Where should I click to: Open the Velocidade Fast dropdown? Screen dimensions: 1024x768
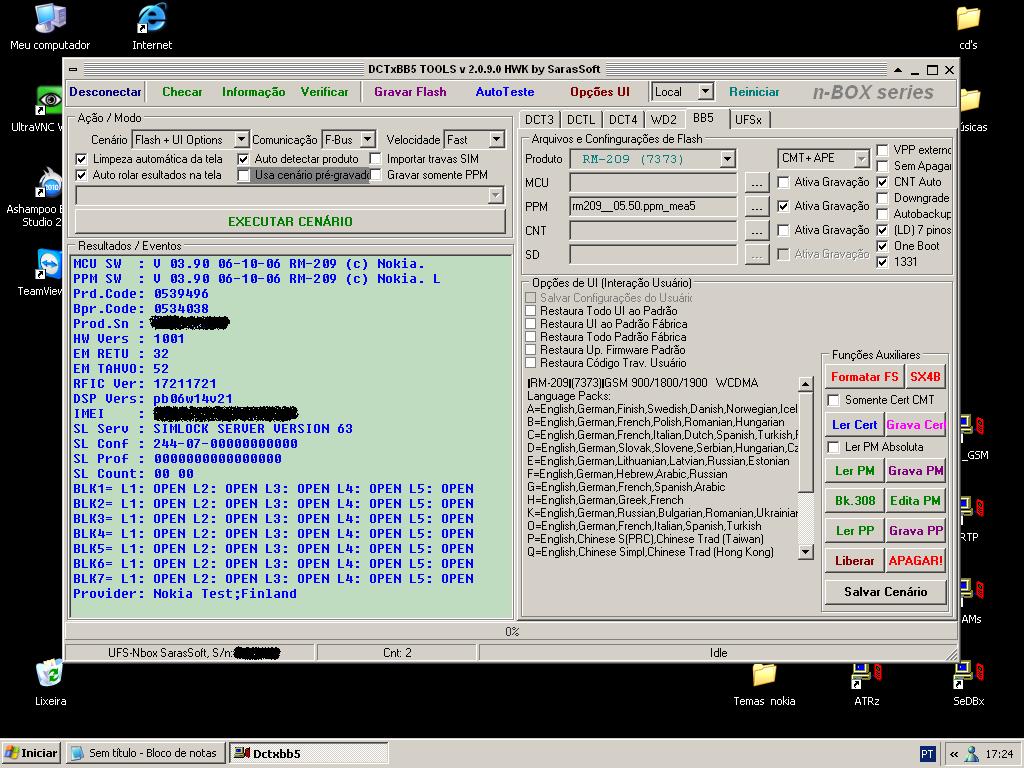coord(496,139)
